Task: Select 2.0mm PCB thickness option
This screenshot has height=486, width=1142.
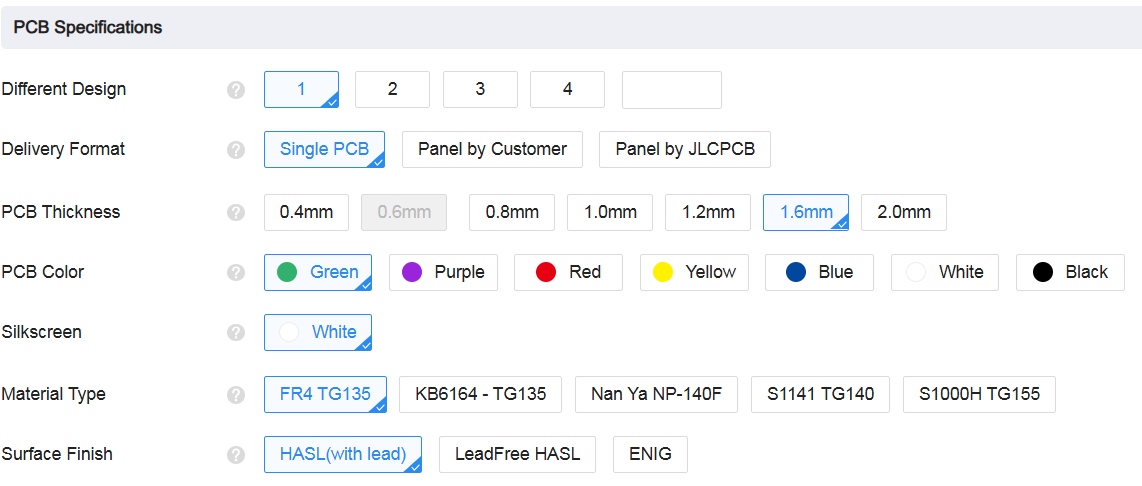Action: 903,212
